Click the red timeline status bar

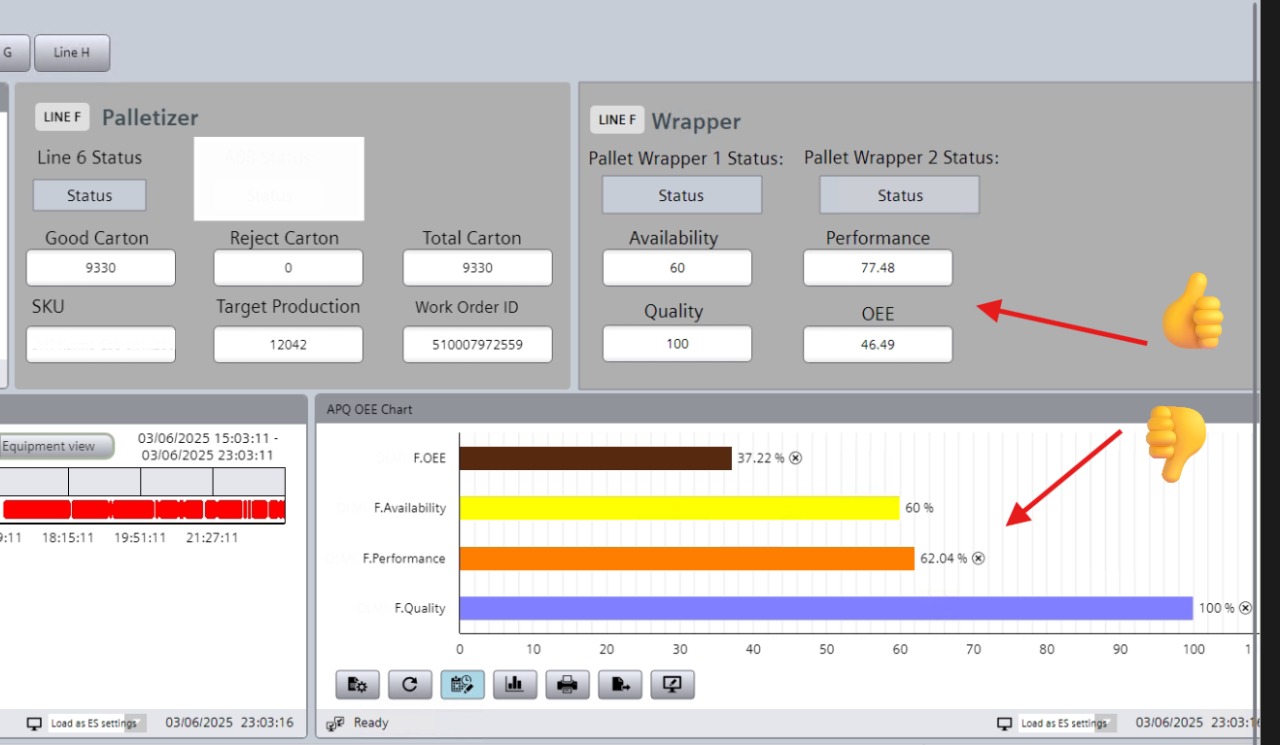point(143,510)
